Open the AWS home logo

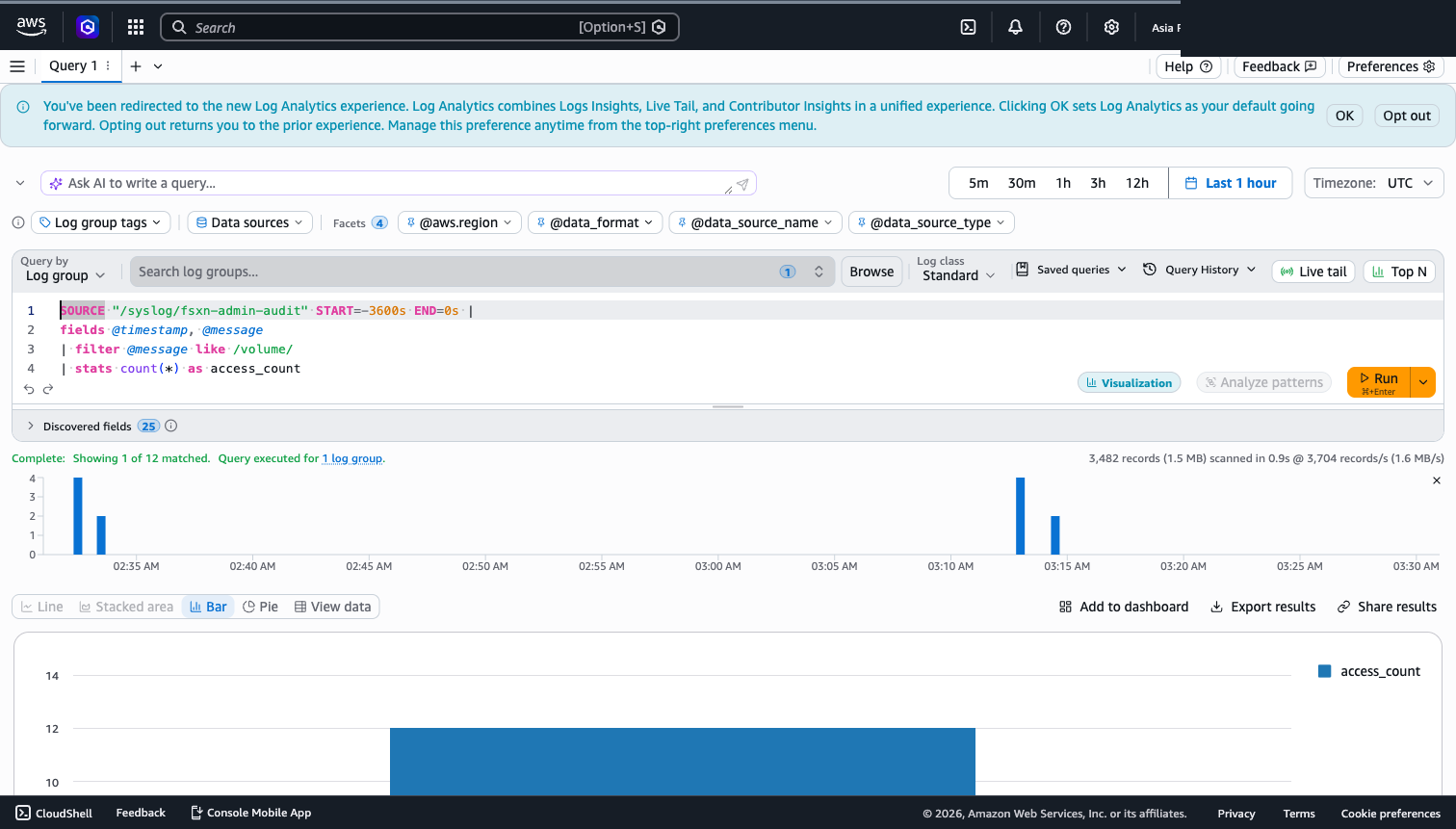click(31, 27)
